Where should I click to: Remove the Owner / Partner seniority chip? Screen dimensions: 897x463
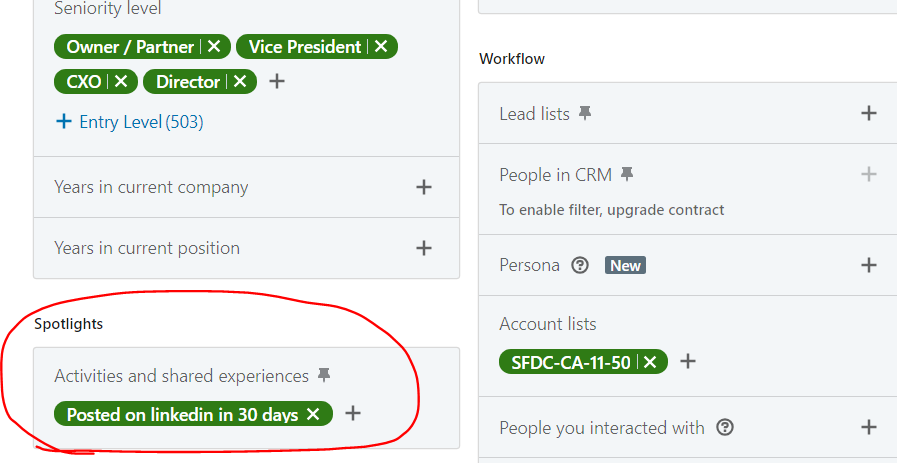click(x=214, y=46)
